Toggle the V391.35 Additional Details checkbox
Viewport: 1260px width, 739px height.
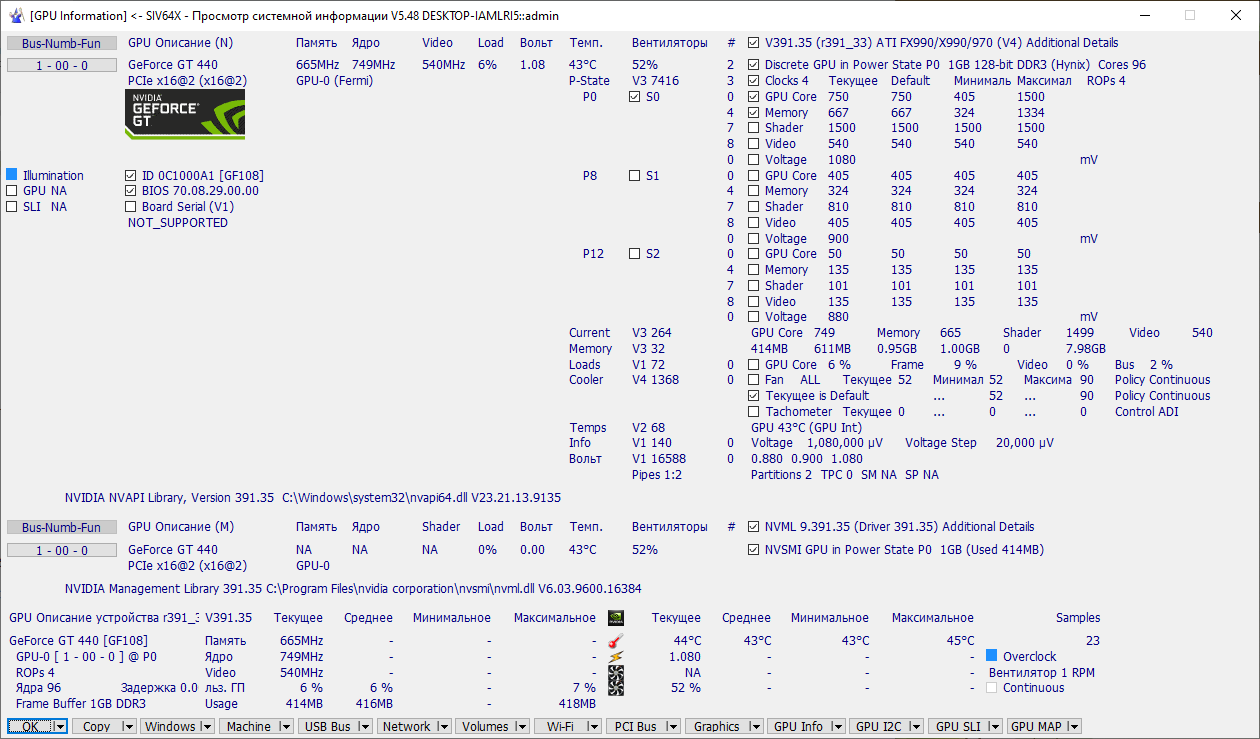click(754, 43)
